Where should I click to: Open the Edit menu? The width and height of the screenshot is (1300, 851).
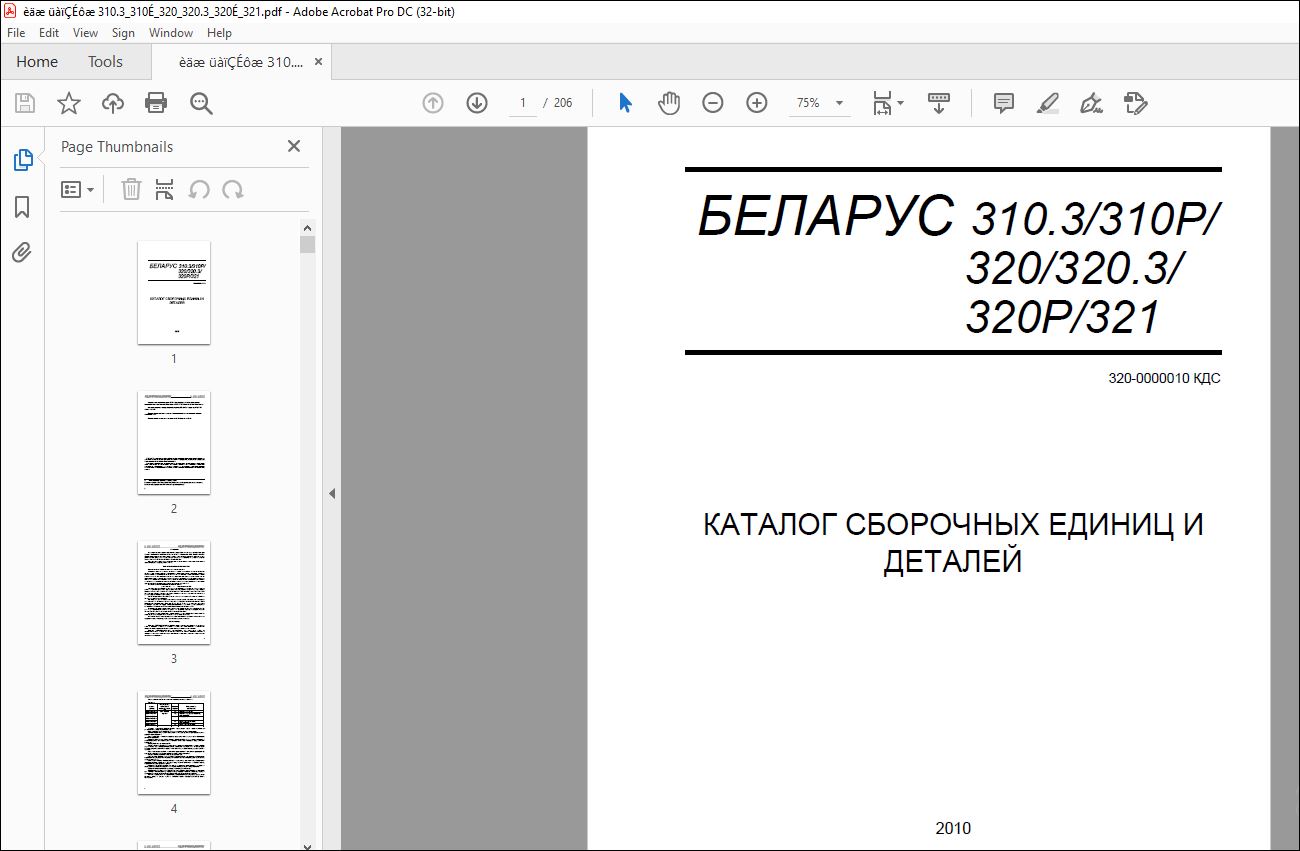click(x=49, y=33)
